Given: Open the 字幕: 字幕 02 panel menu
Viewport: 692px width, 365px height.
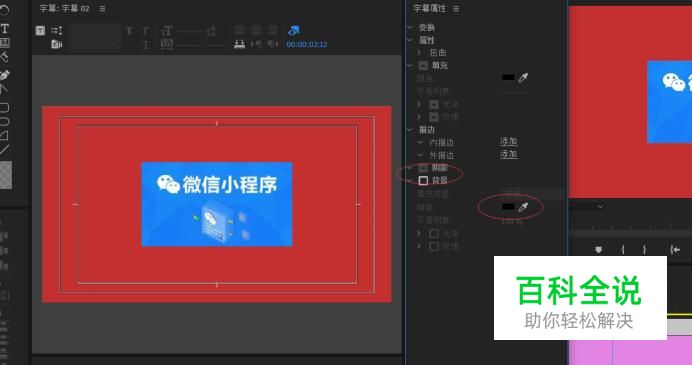Looking at the screenshot, I should (102, 8).
